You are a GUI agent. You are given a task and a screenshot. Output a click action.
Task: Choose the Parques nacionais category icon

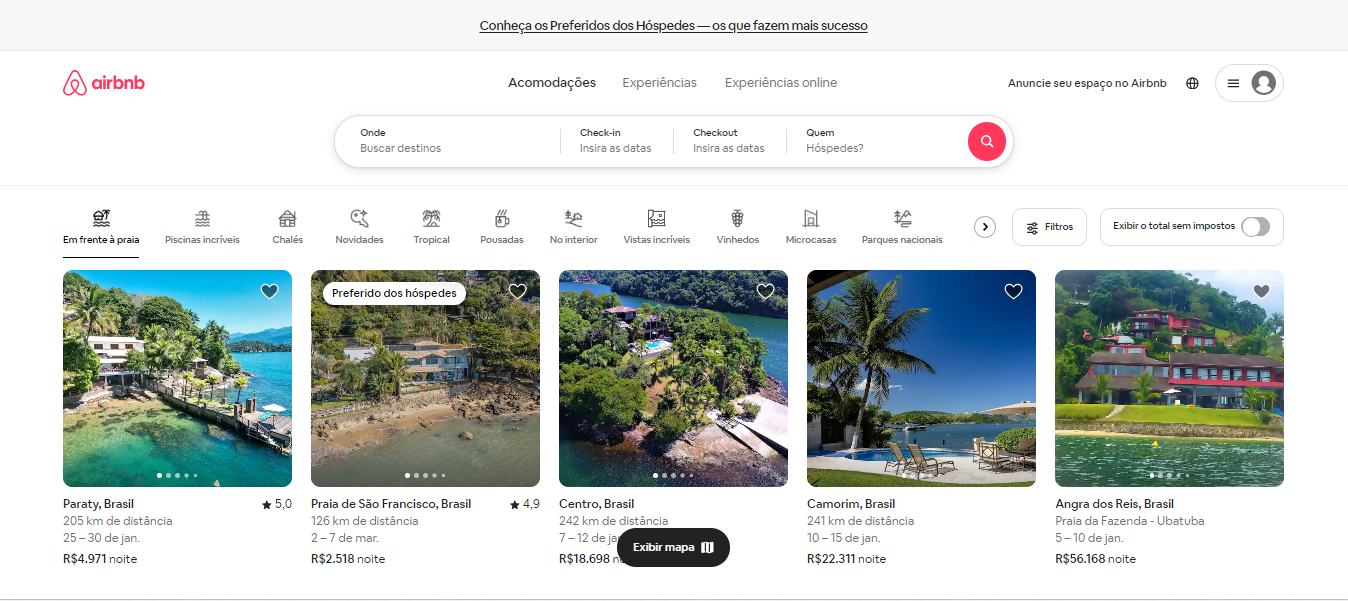pos(902,219)
